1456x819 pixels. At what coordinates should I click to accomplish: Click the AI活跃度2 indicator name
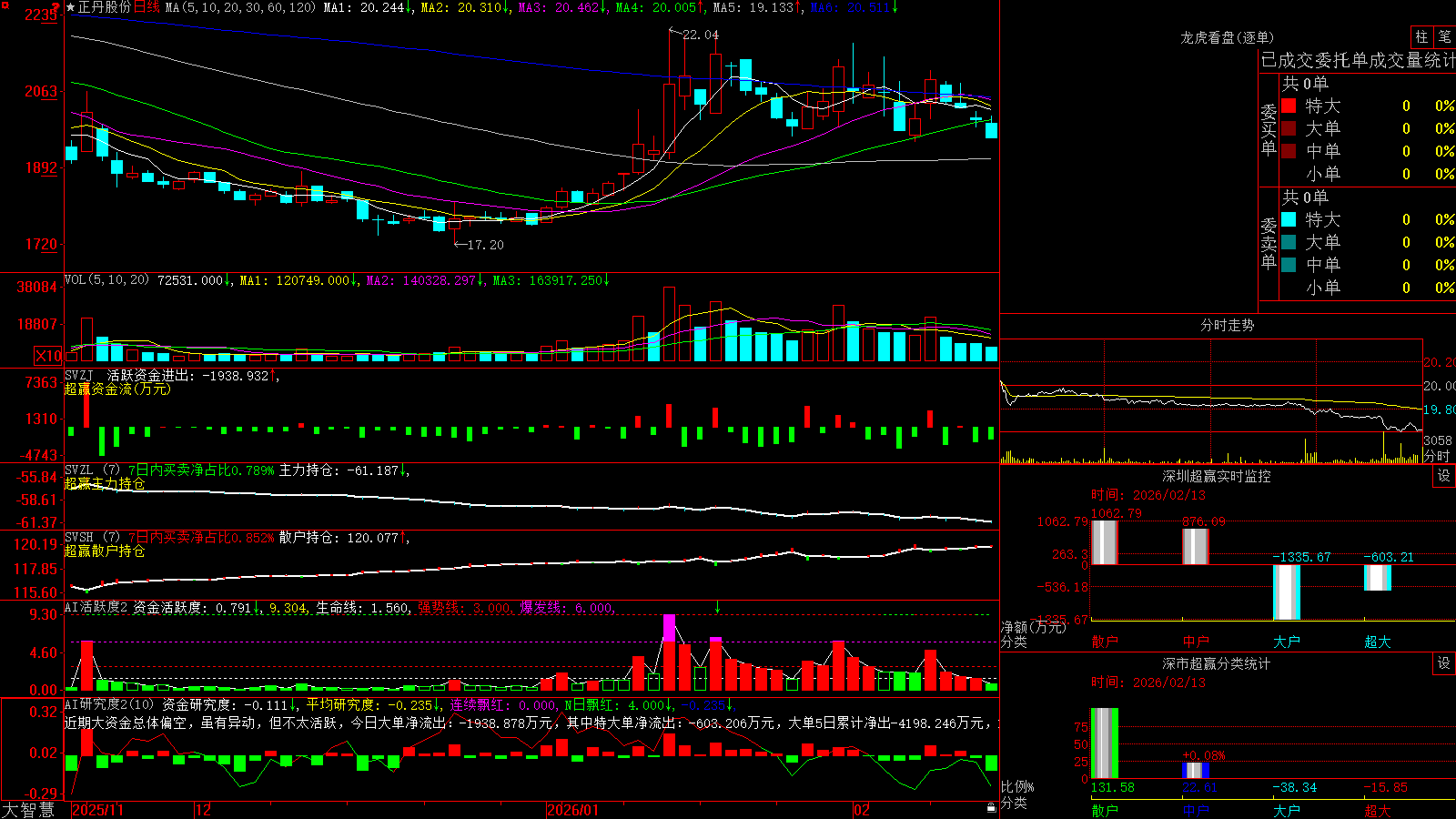point(96,608)
